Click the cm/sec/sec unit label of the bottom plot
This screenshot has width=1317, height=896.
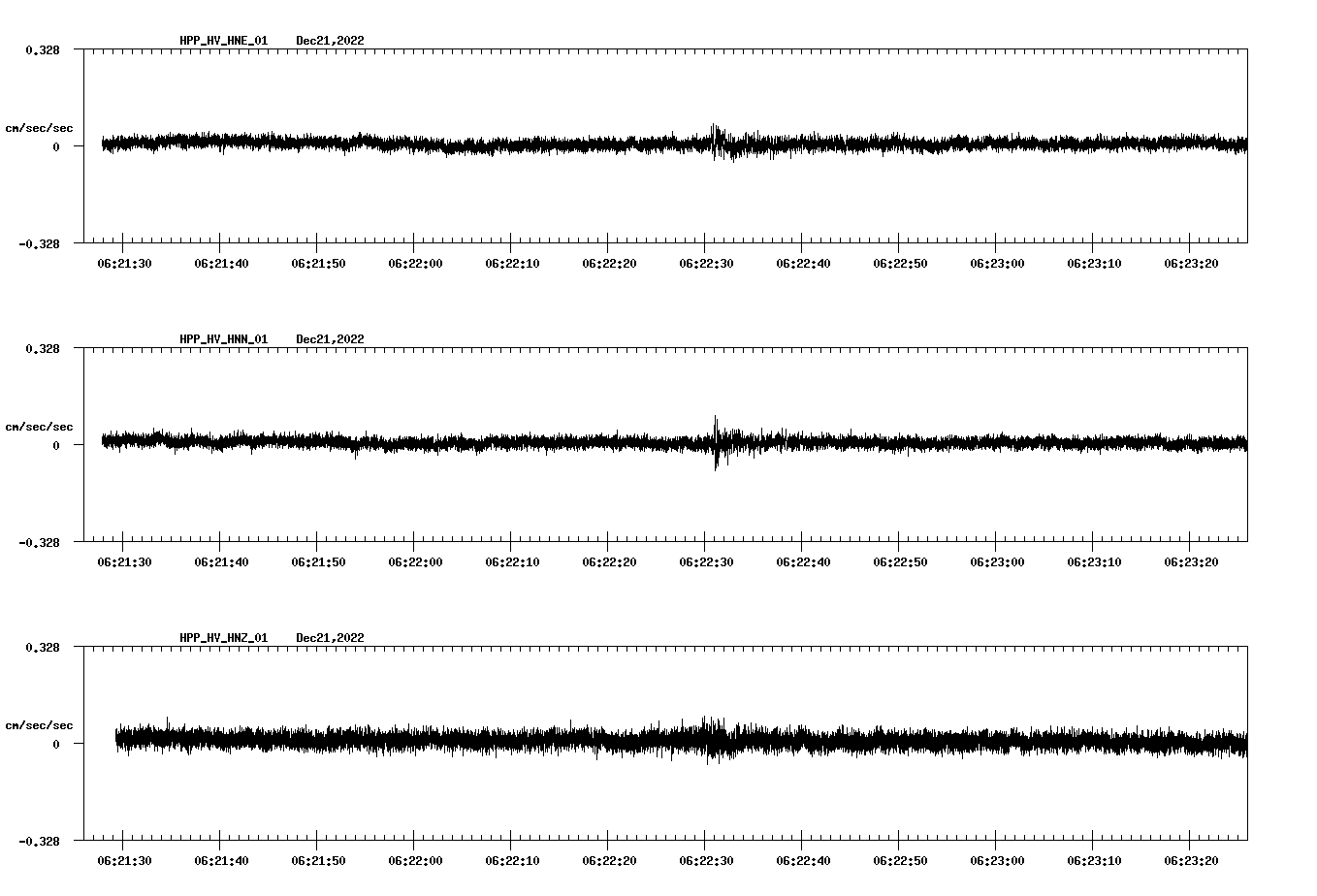click(39, 724)
